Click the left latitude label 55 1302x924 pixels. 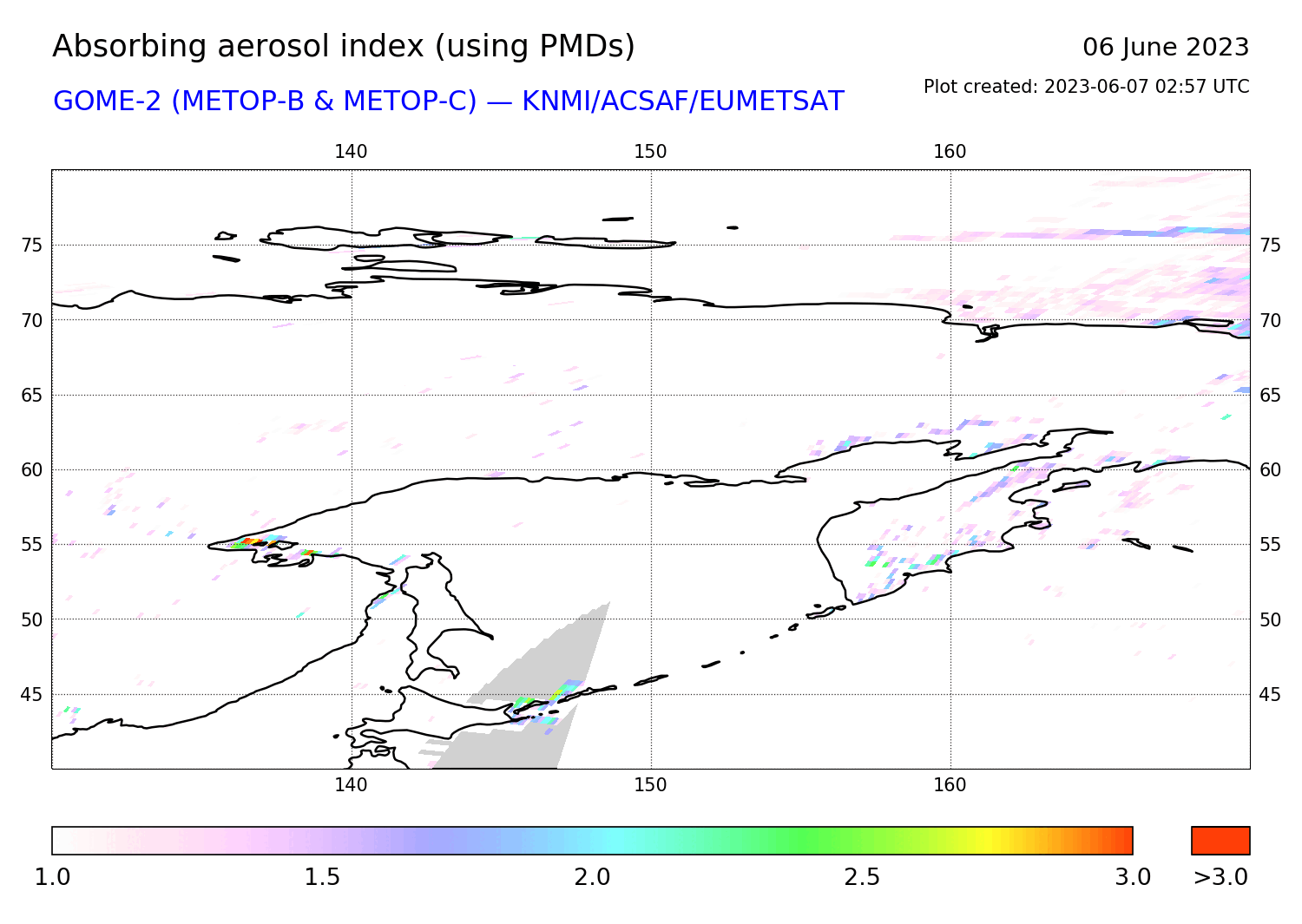pyautogui.click(x=31, y=545)
